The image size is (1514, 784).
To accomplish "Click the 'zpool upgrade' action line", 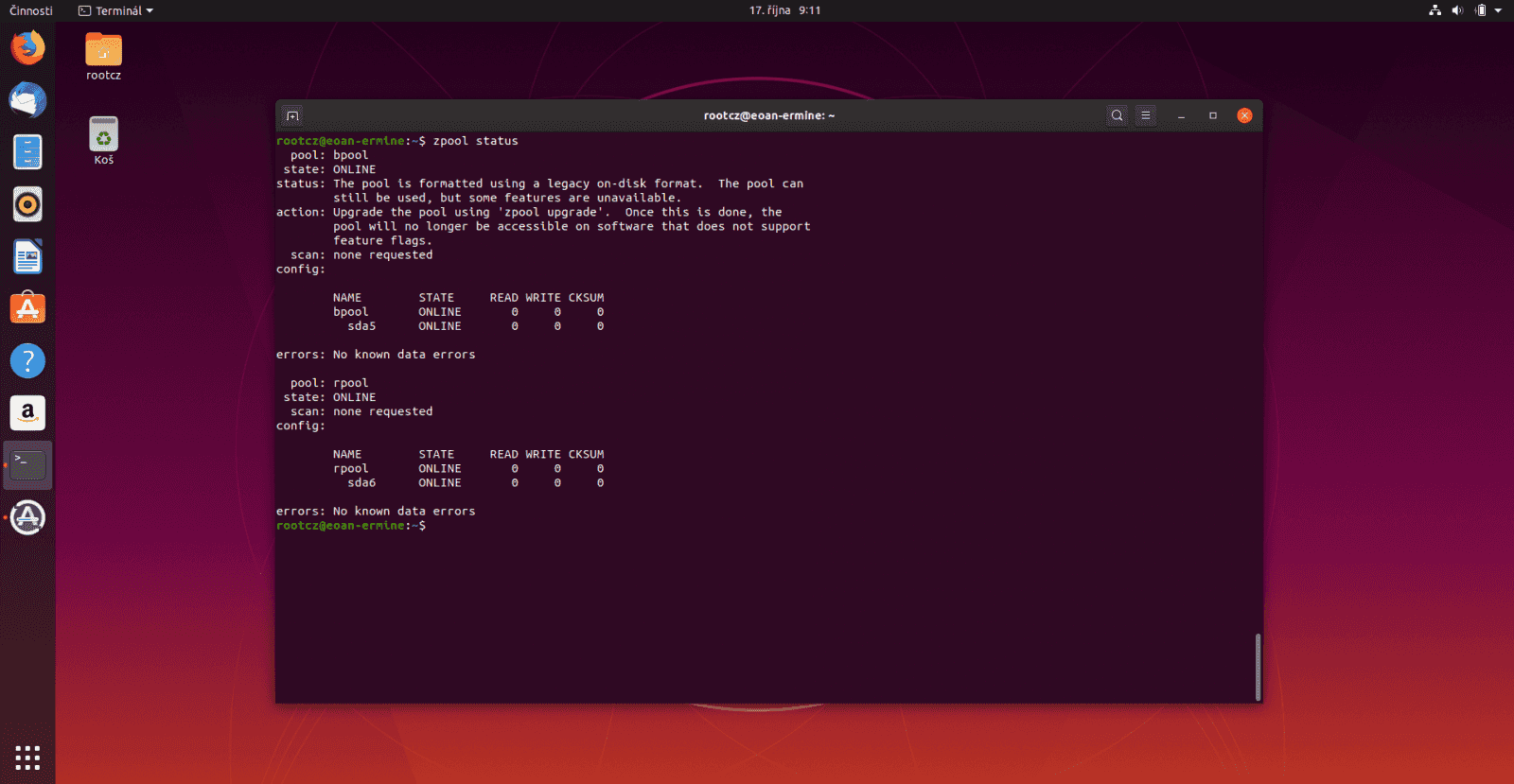I will pyautogui.click(x=529, y=213).
